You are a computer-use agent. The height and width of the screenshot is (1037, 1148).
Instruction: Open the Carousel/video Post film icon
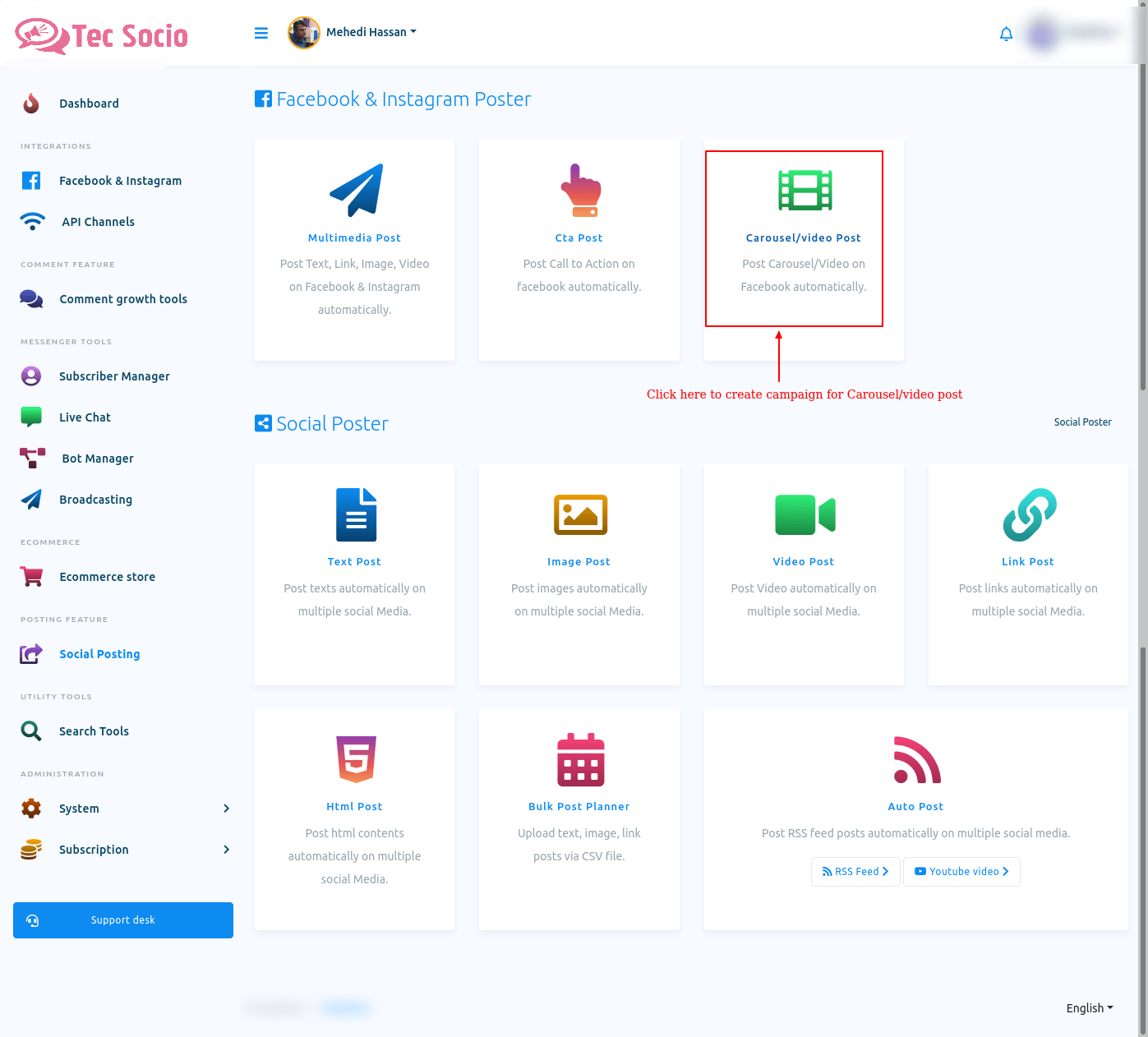805,190
